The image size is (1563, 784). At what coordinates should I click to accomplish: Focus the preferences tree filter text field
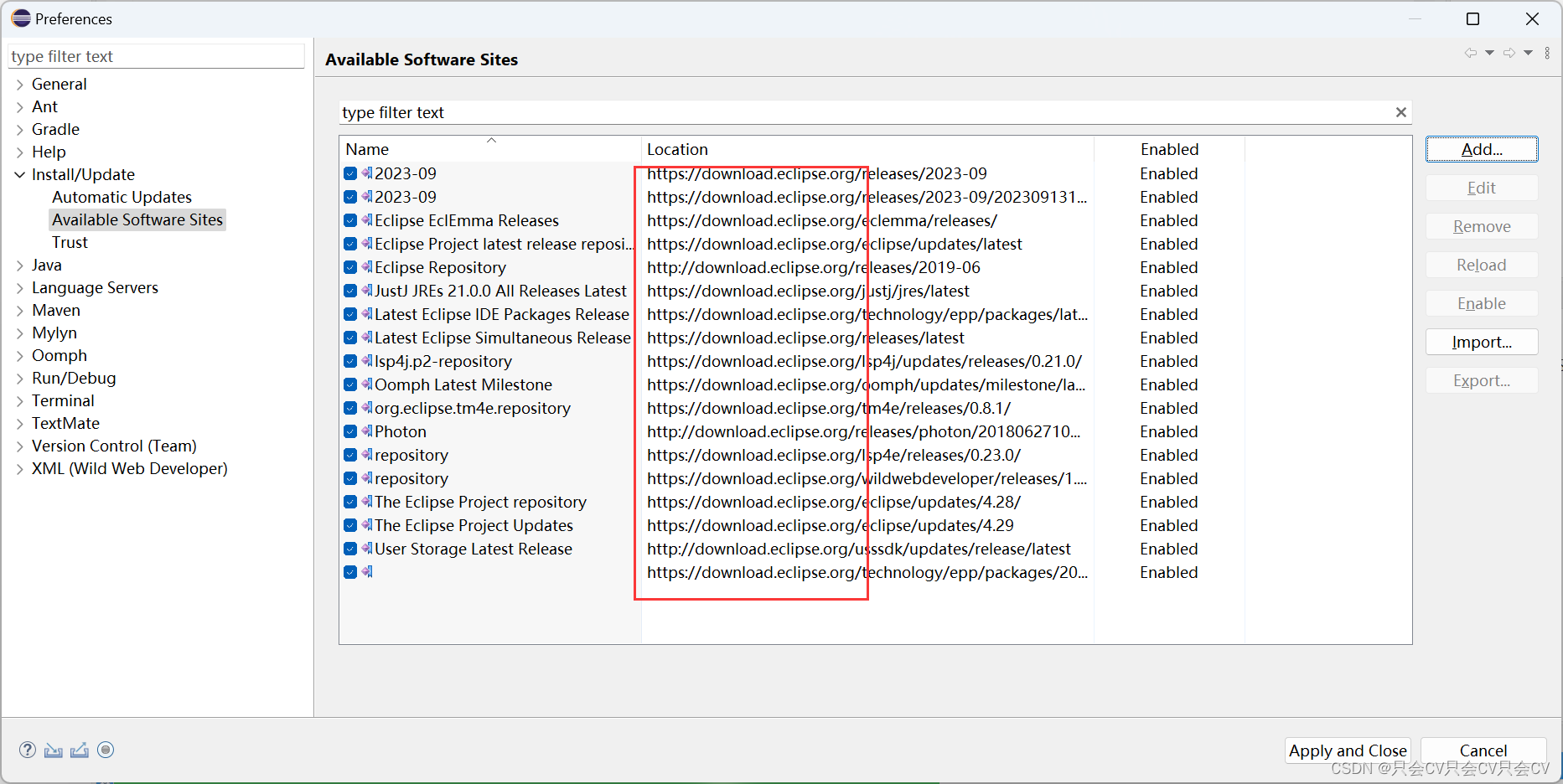tap(156, 56)
